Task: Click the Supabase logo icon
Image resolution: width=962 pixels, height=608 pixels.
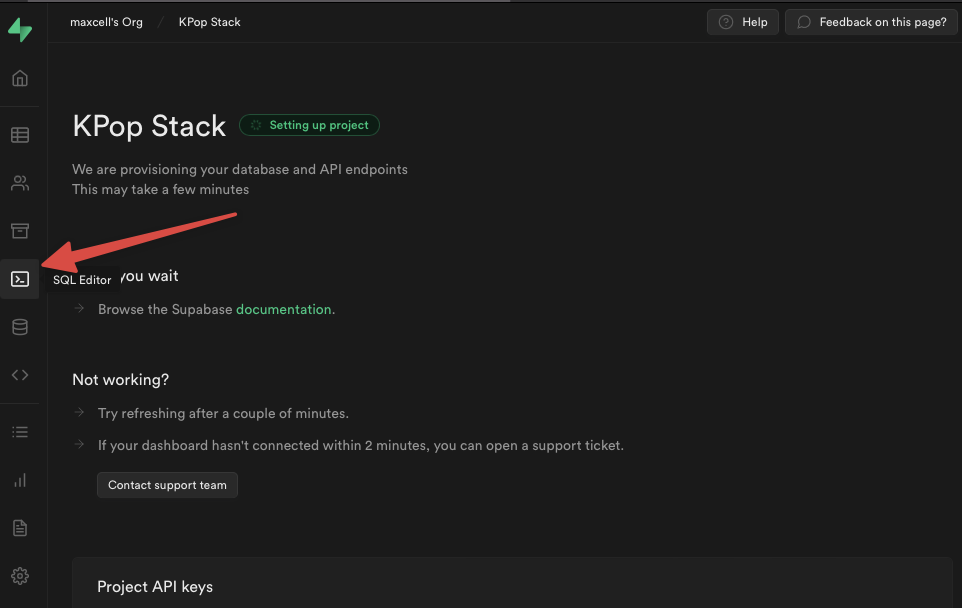Action: click(x=20, y=29)
